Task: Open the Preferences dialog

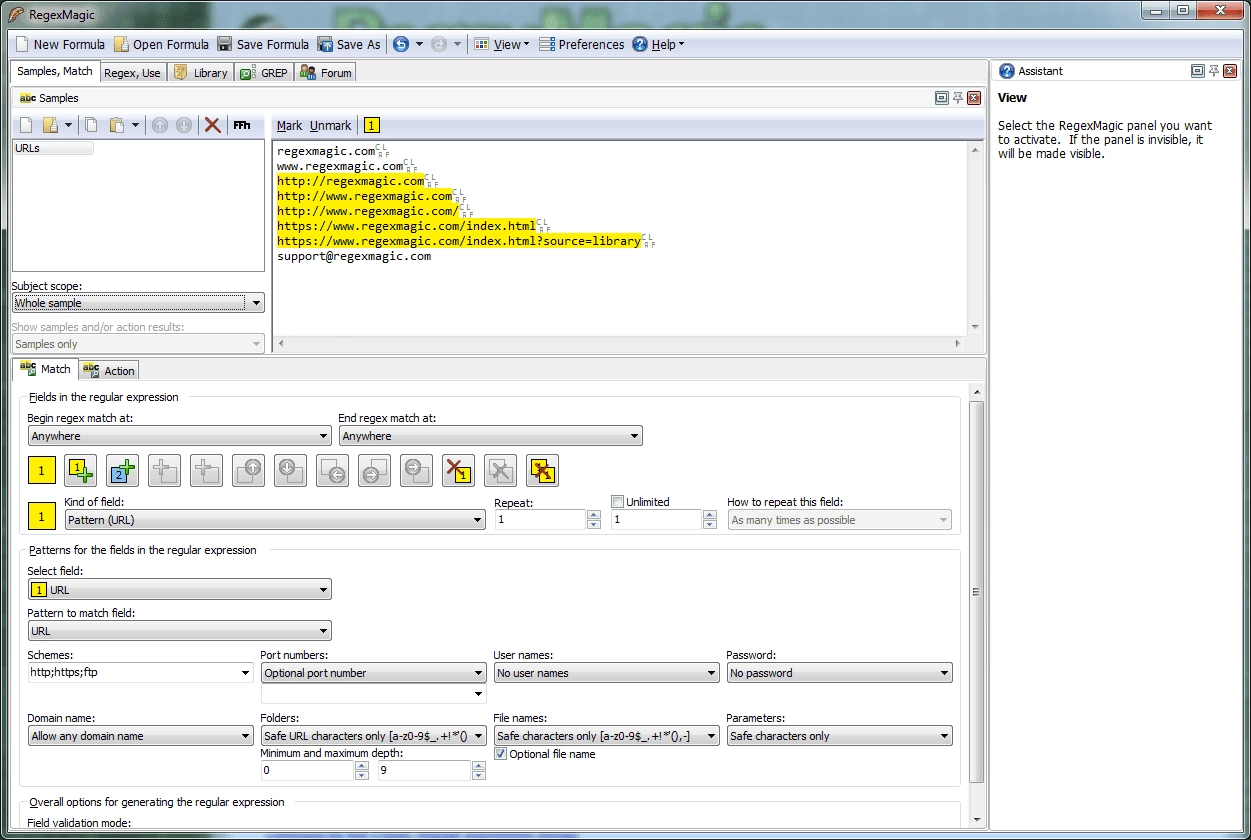Action: 581,44
